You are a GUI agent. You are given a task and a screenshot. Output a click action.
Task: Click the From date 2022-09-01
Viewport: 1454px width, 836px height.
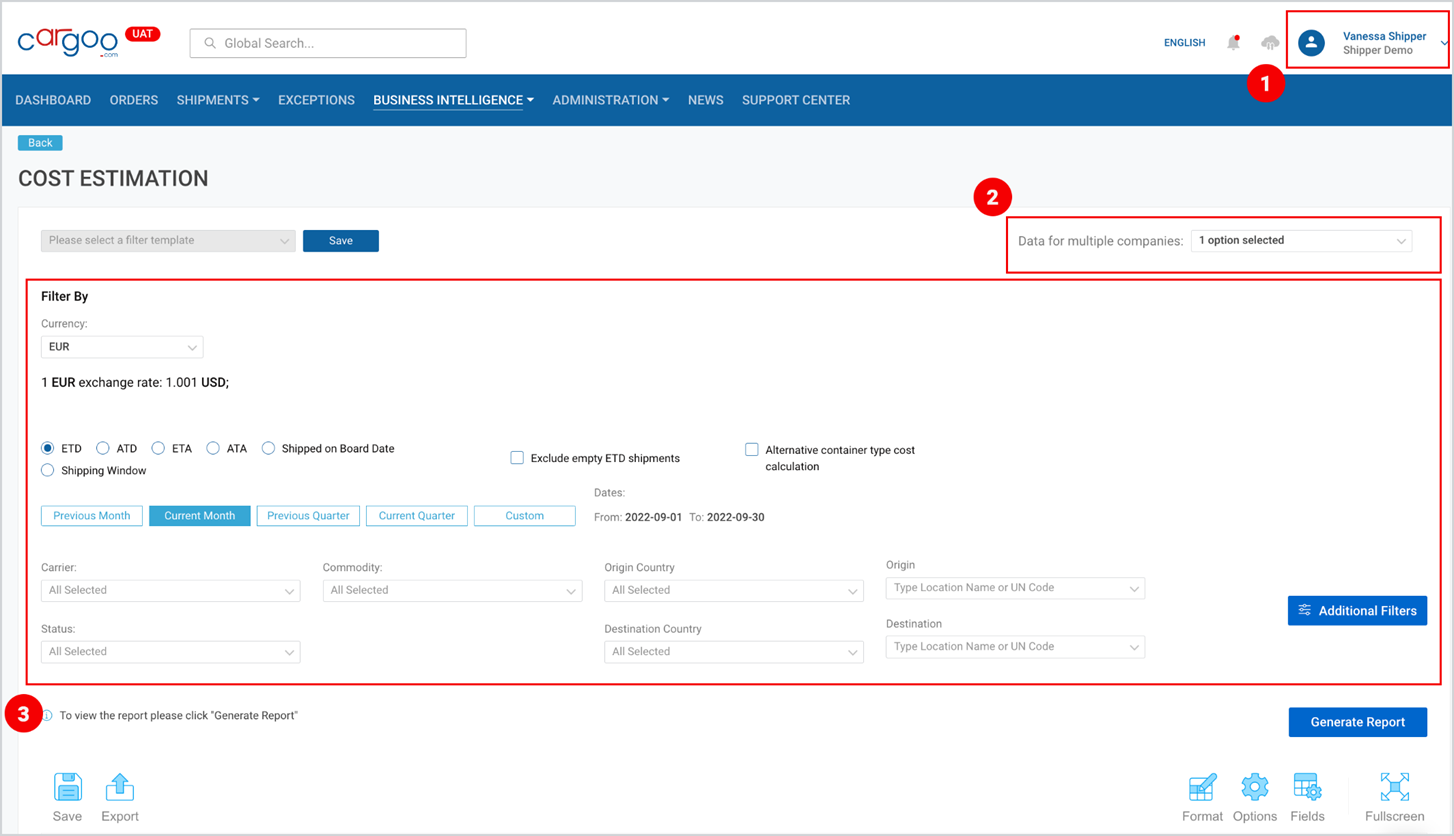click(653, 518)
